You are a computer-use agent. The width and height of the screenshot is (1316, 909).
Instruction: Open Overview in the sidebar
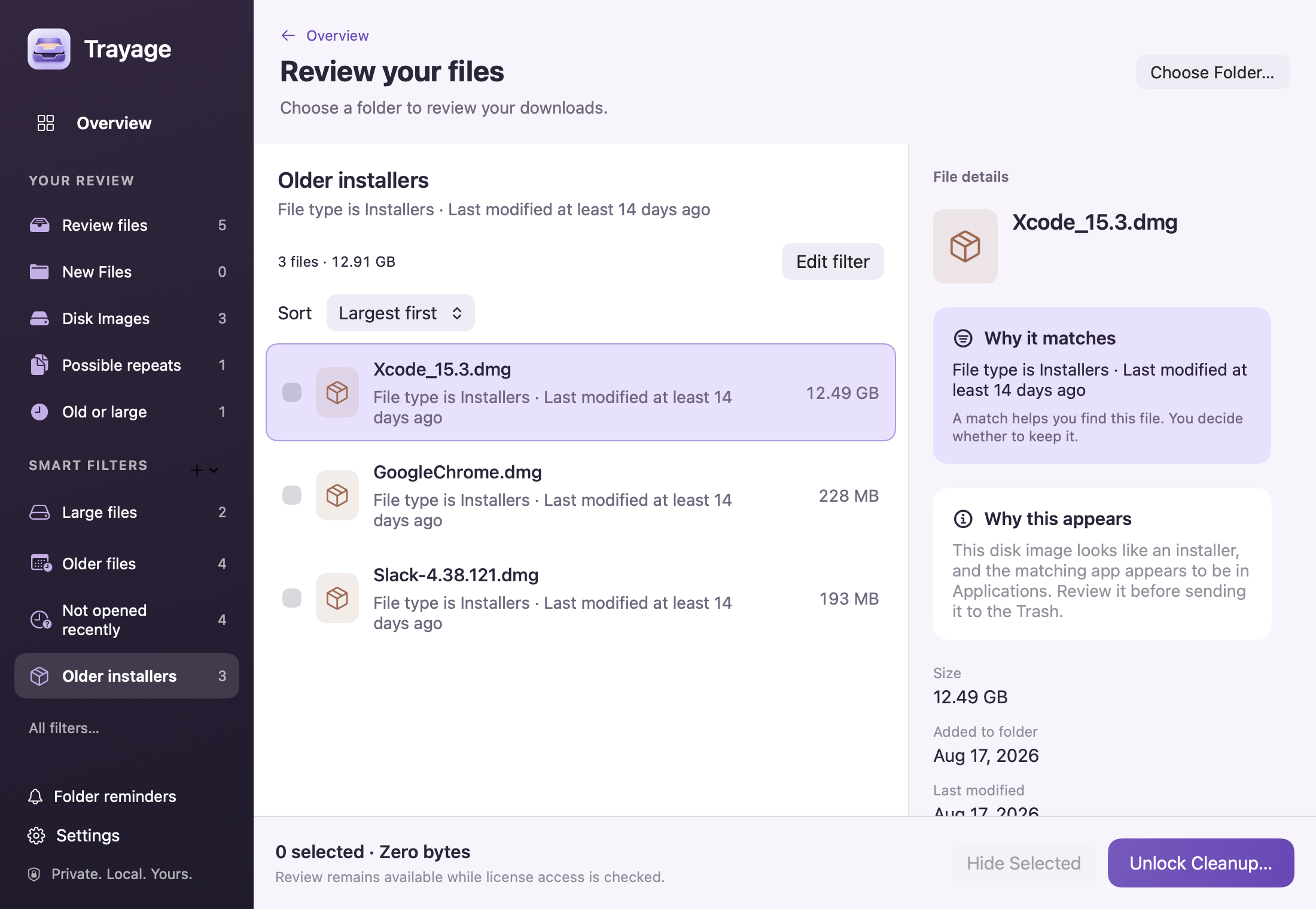[x=127, y=123]
